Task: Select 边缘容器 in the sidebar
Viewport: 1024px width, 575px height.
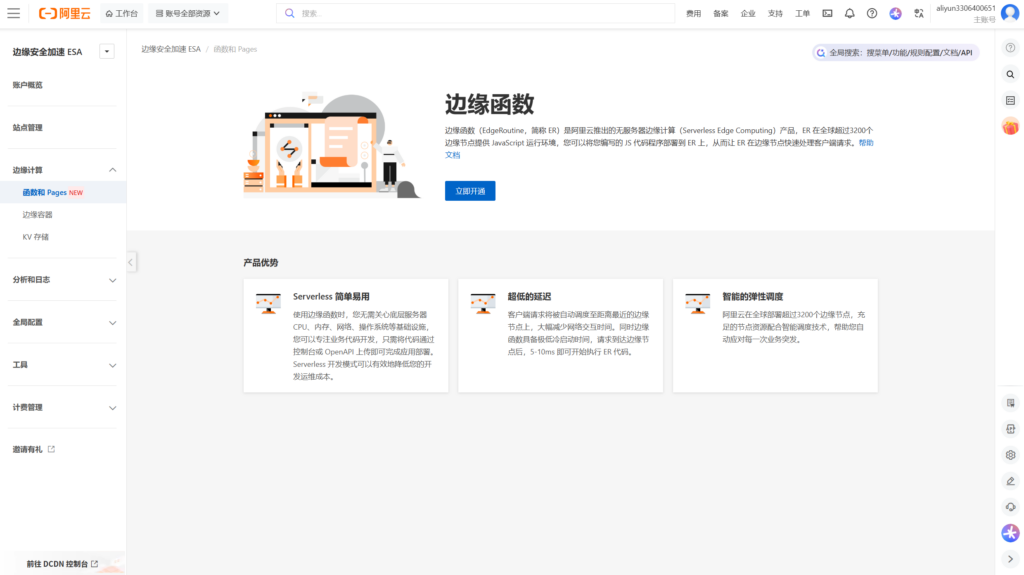Action: pyautogui.click(x=38, y=215)
